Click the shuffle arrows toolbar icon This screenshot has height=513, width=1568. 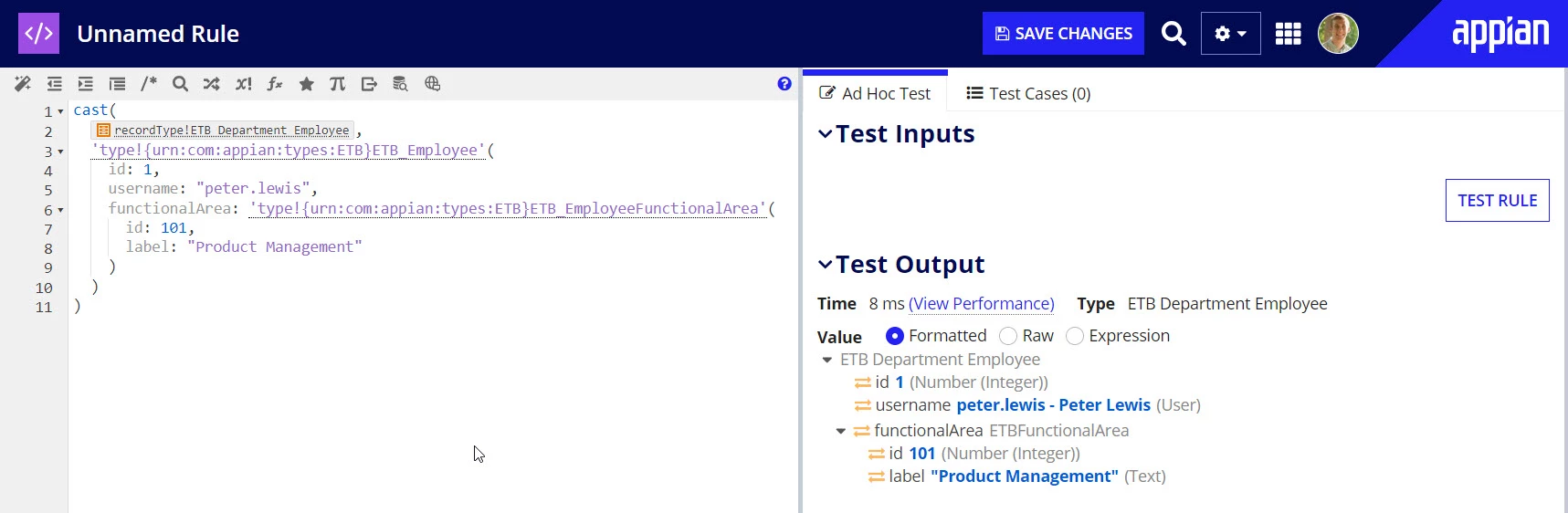pos(212,84)
